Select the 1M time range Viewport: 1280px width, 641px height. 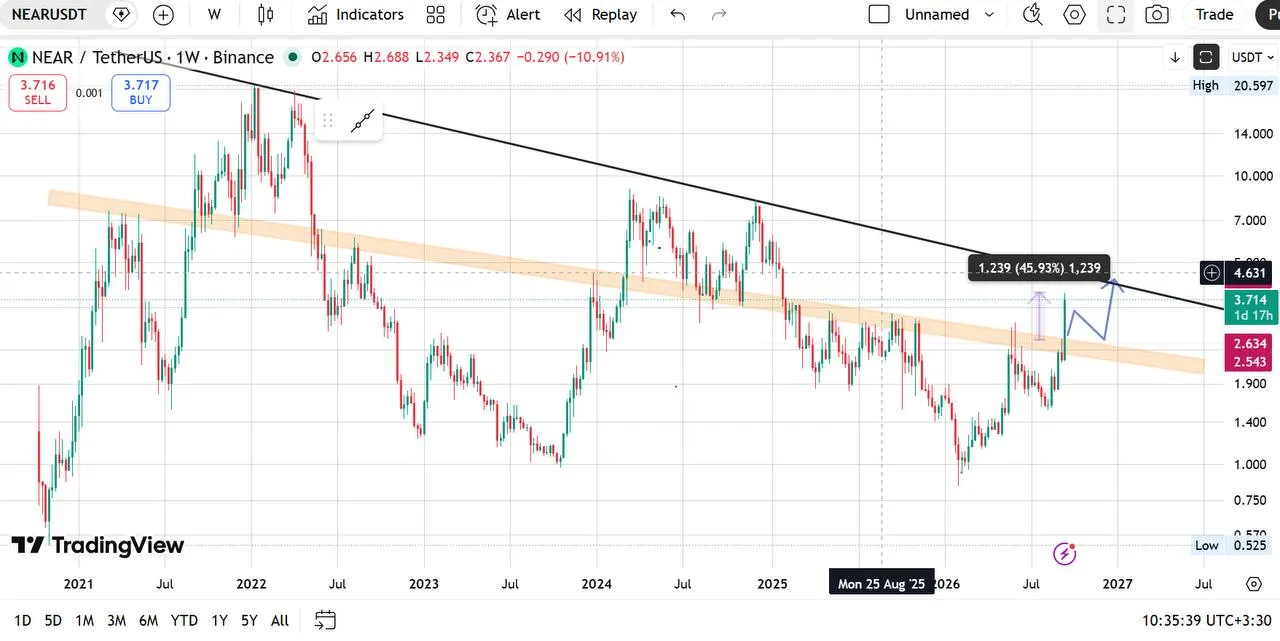(84, 620)
